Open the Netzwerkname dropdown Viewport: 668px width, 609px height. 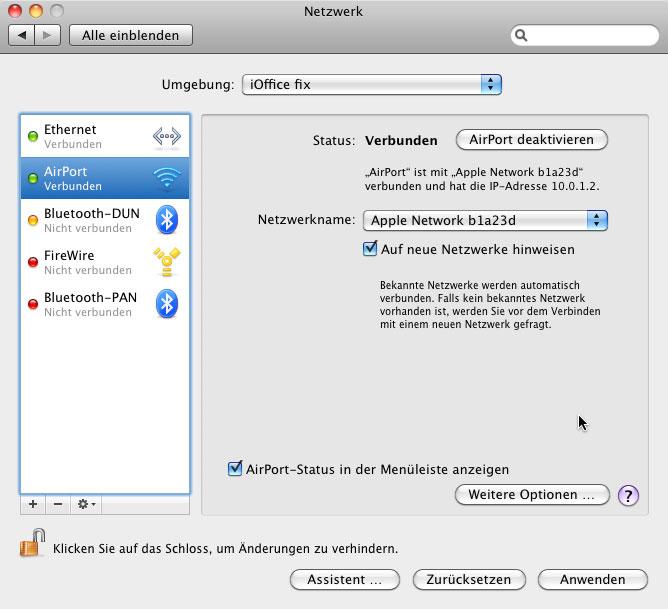485,220
